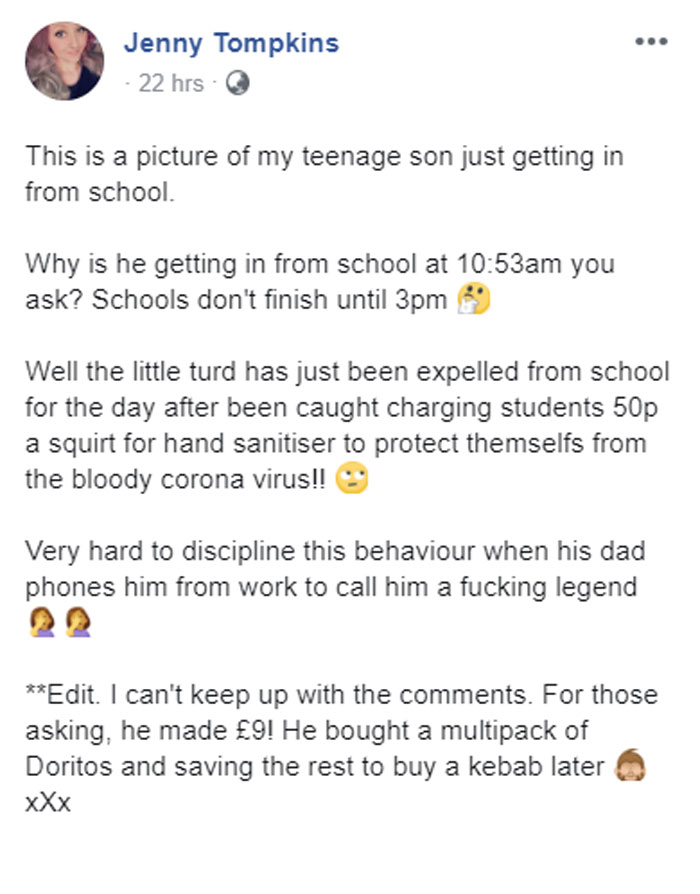The width and height of the screenshot is (700, 894).
Task: Click the eye-roll emoji after 'virus!!'
Action: [x=354, y=479]
